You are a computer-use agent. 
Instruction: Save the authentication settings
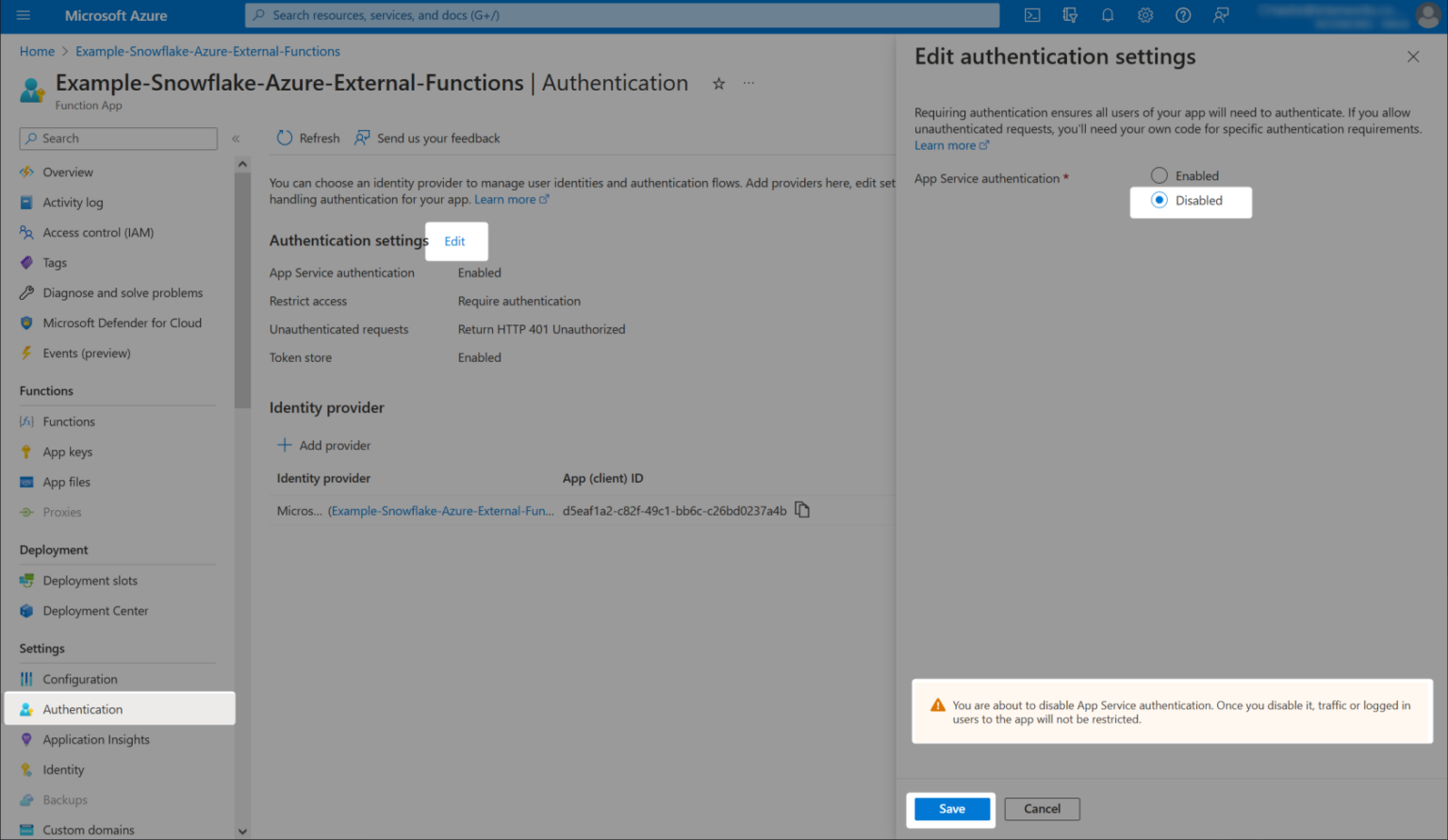coord(950,808)
